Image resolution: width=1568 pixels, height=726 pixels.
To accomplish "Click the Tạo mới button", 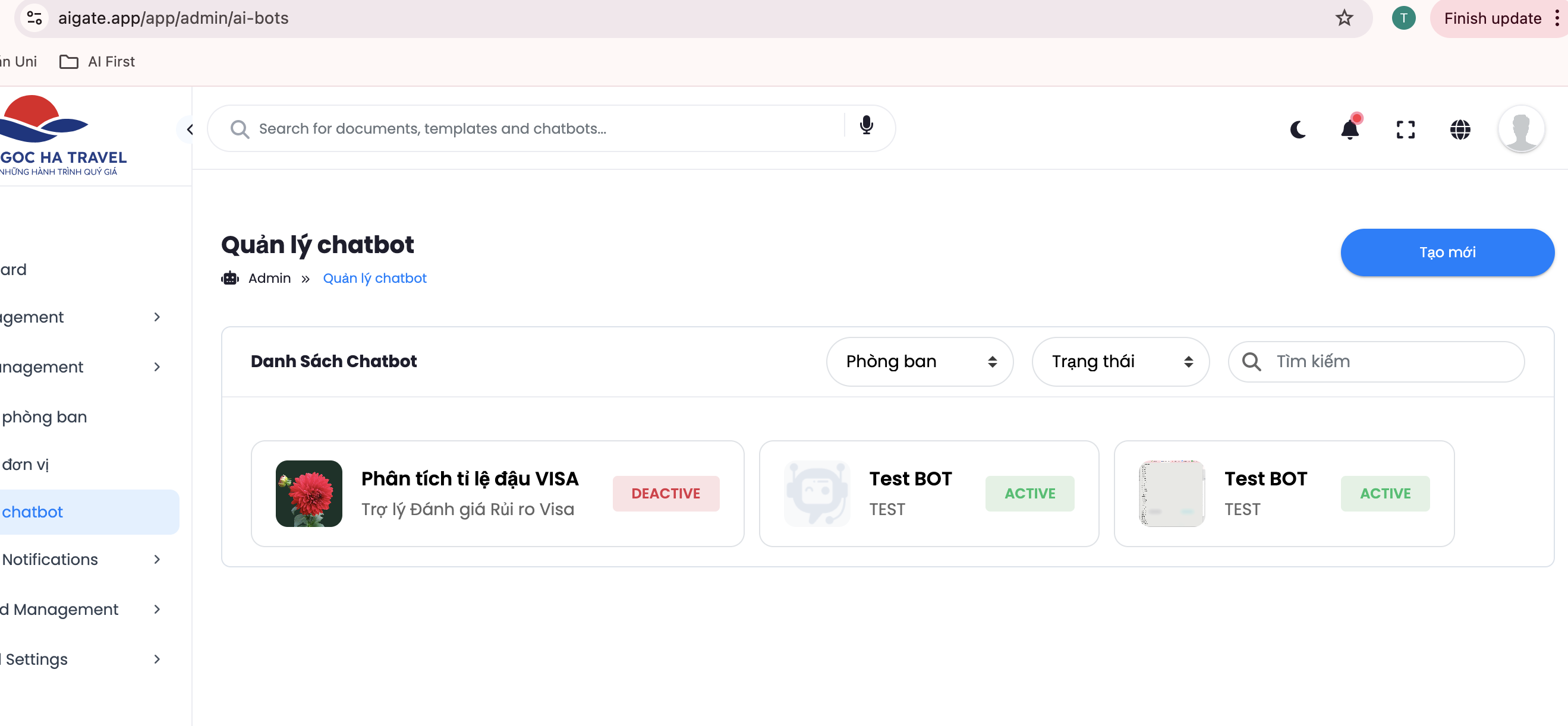I will [x=1447, y=252].
